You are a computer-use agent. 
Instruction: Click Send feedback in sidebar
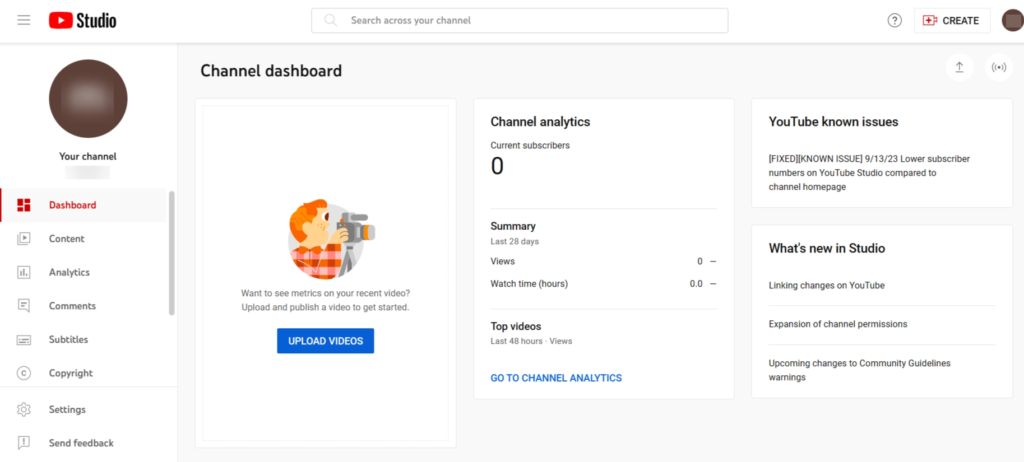[x=81, y=443]
